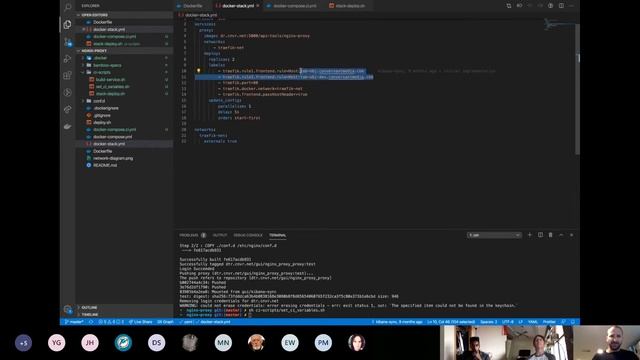Viewport: 640px width, 360px height.
Task: Select Dockerfile under Open Editors
Action: [x=124, y=22]
